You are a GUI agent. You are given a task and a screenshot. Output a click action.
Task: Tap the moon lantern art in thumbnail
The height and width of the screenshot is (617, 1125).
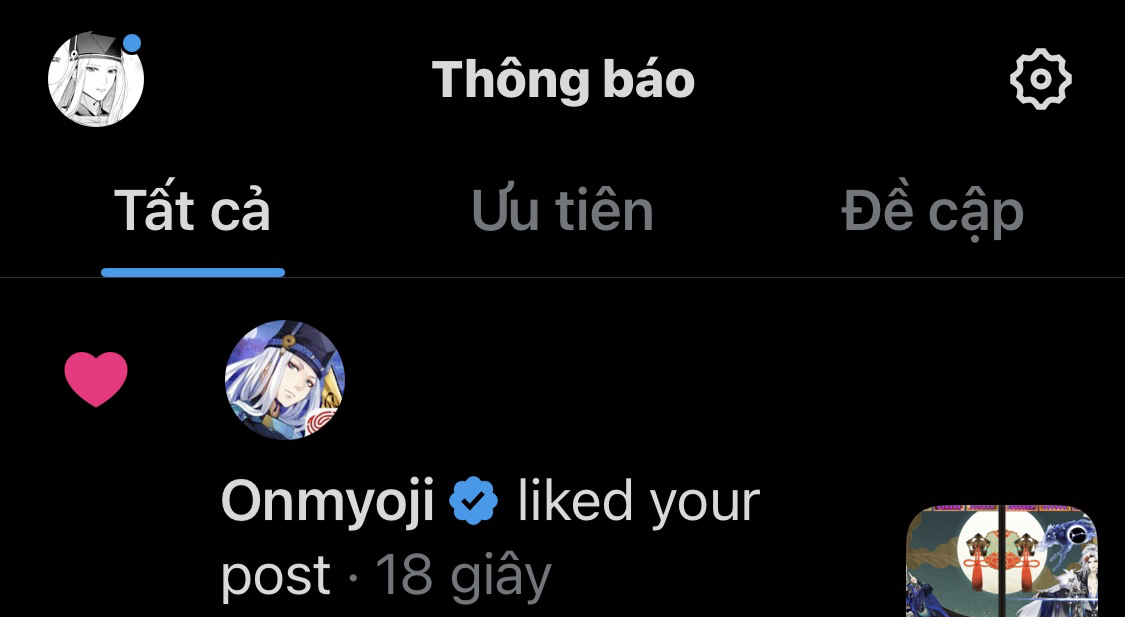click(x=1002, y=552)
